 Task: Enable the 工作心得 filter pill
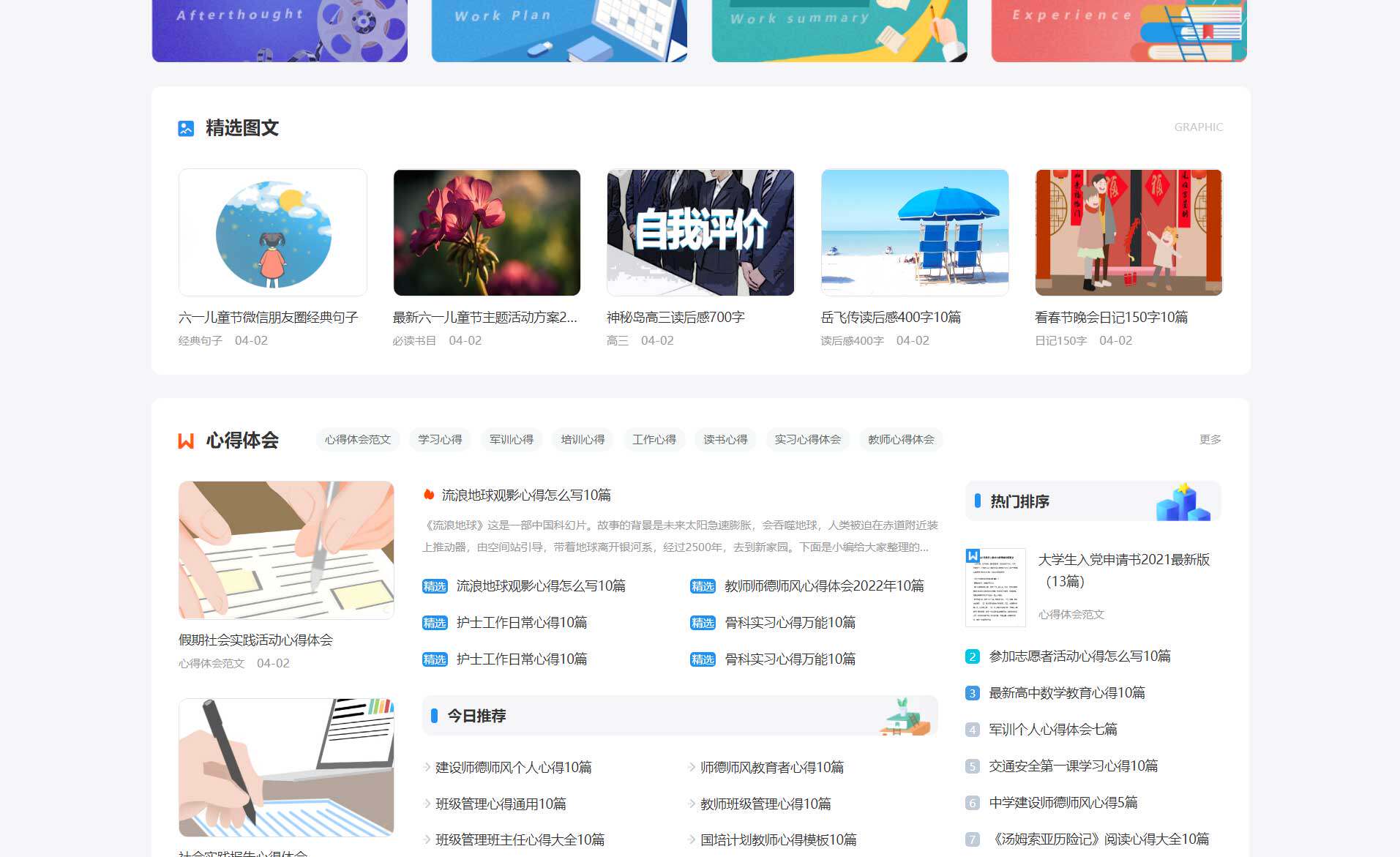click(x=654, y=439)
